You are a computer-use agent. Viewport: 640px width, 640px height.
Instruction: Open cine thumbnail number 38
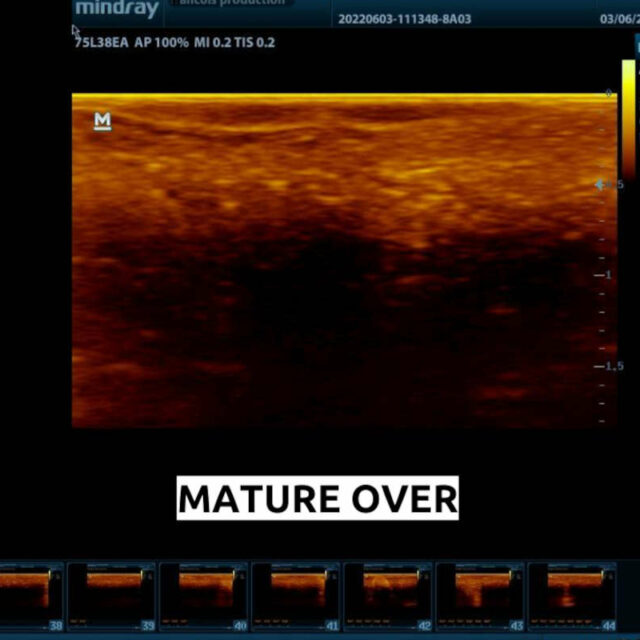31,597
